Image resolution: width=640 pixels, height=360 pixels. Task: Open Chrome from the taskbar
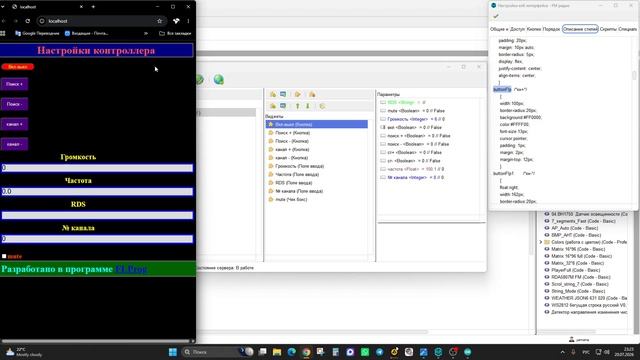306,352
